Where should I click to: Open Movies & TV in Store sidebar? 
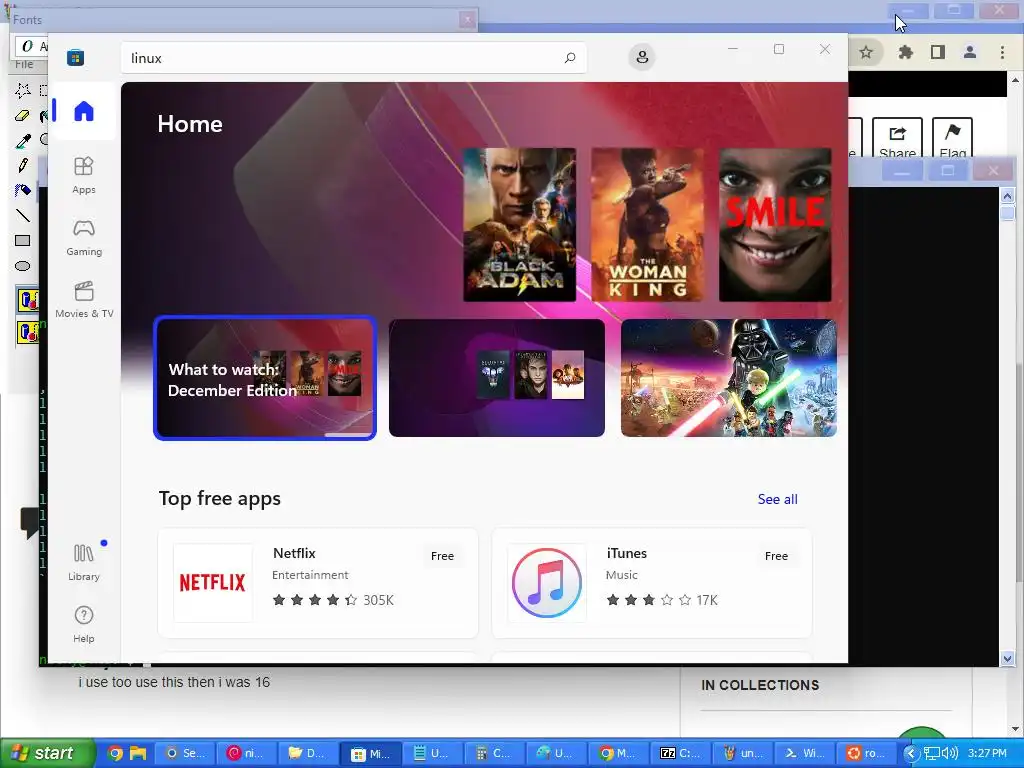pos(84,300)
